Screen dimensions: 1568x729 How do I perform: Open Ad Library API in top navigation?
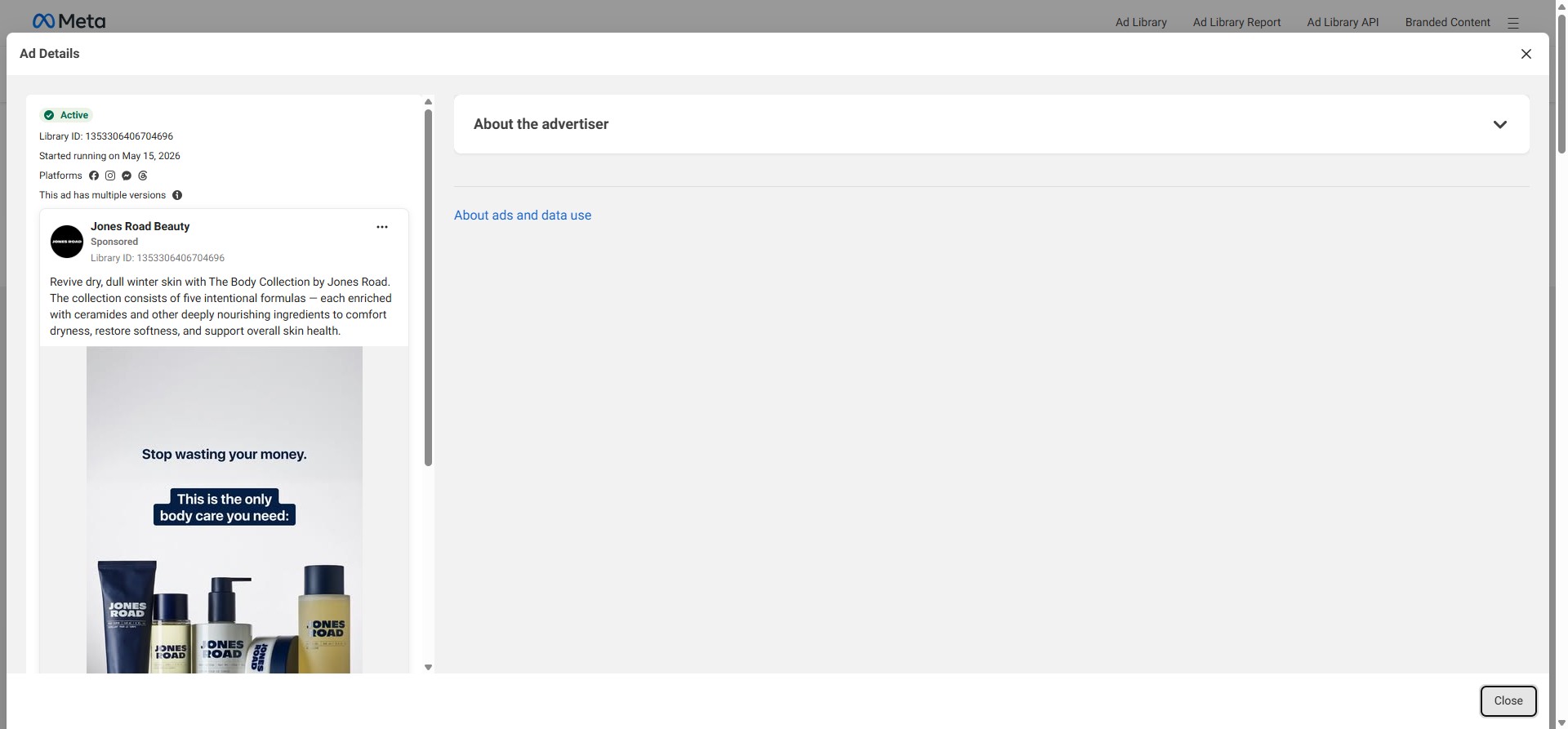[x=1343, y=22]
